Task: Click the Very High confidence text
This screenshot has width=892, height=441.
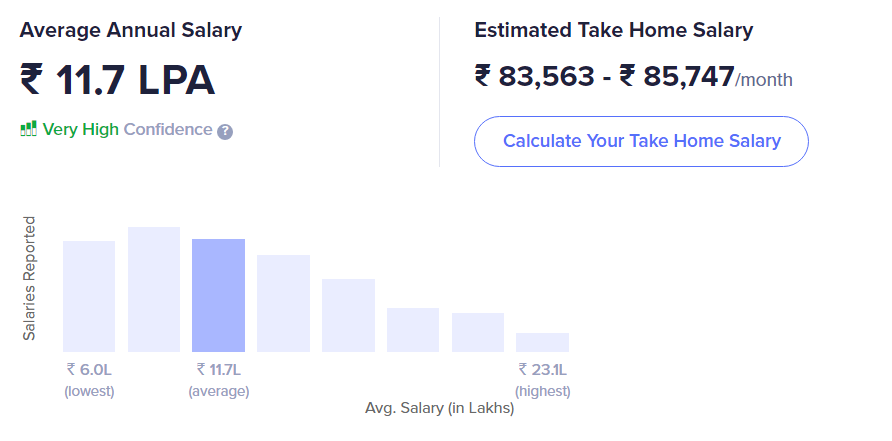Action: (80, 129)
